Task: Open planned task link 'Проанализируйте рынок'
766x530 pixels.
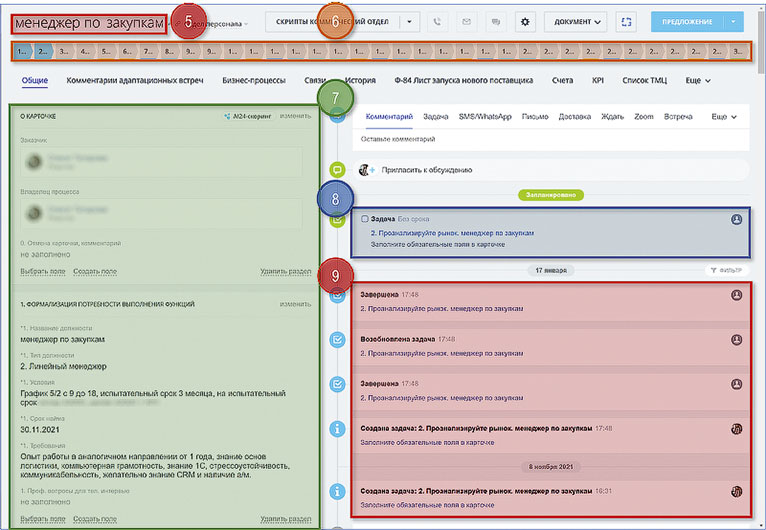Action: [x=452, y=233]
